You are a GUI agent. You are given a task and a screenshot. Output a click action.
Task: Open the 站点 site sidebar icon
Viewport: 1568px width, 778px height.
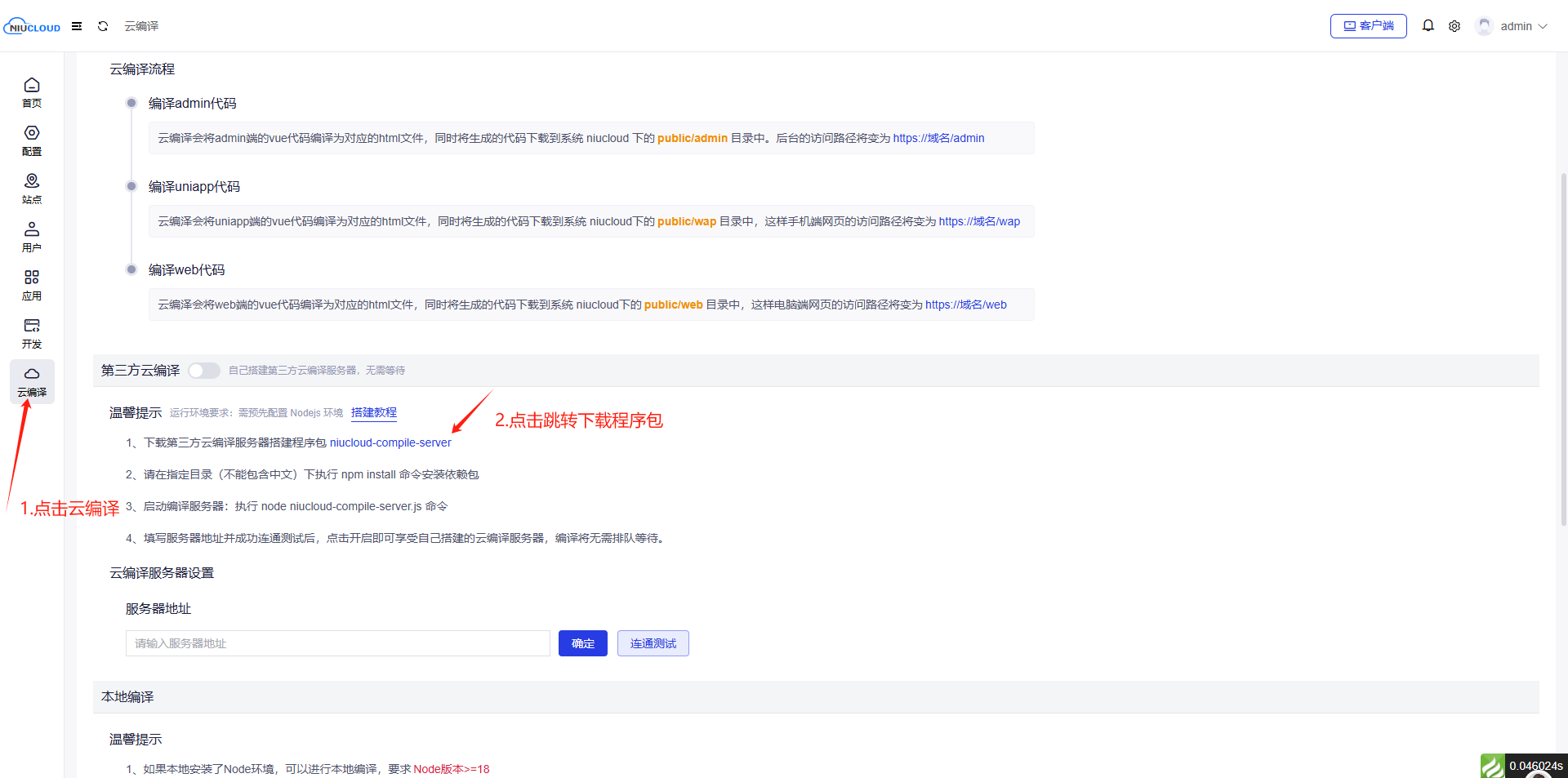click(x=32, y=189)
